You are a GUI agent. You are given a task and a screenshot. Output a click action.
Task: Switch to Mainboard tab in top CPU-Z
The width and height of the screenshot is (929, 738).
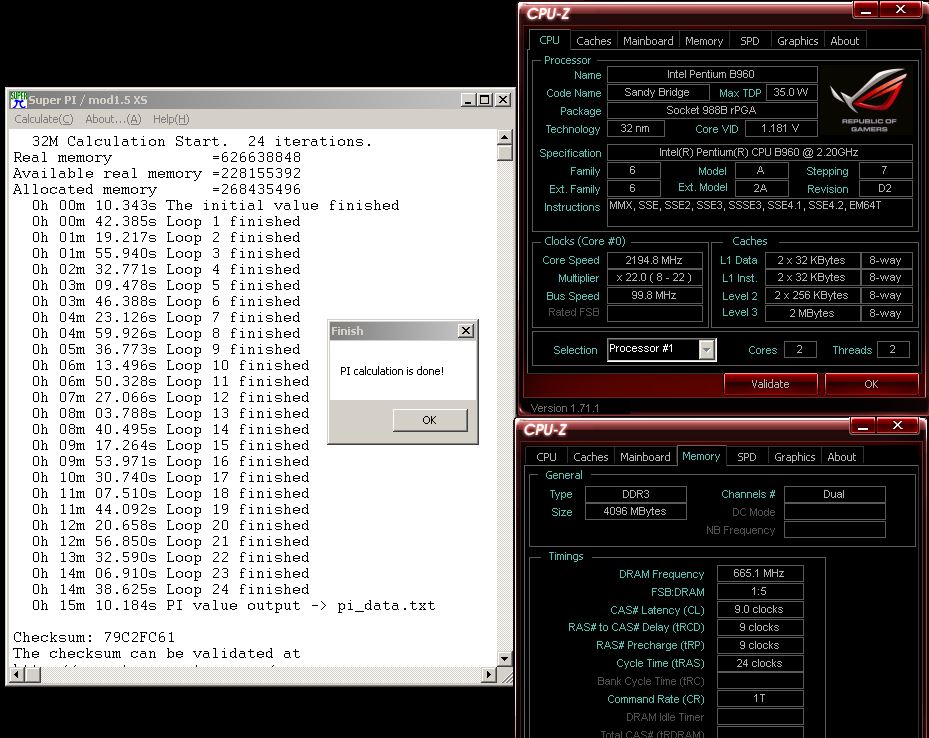point(648,41)
